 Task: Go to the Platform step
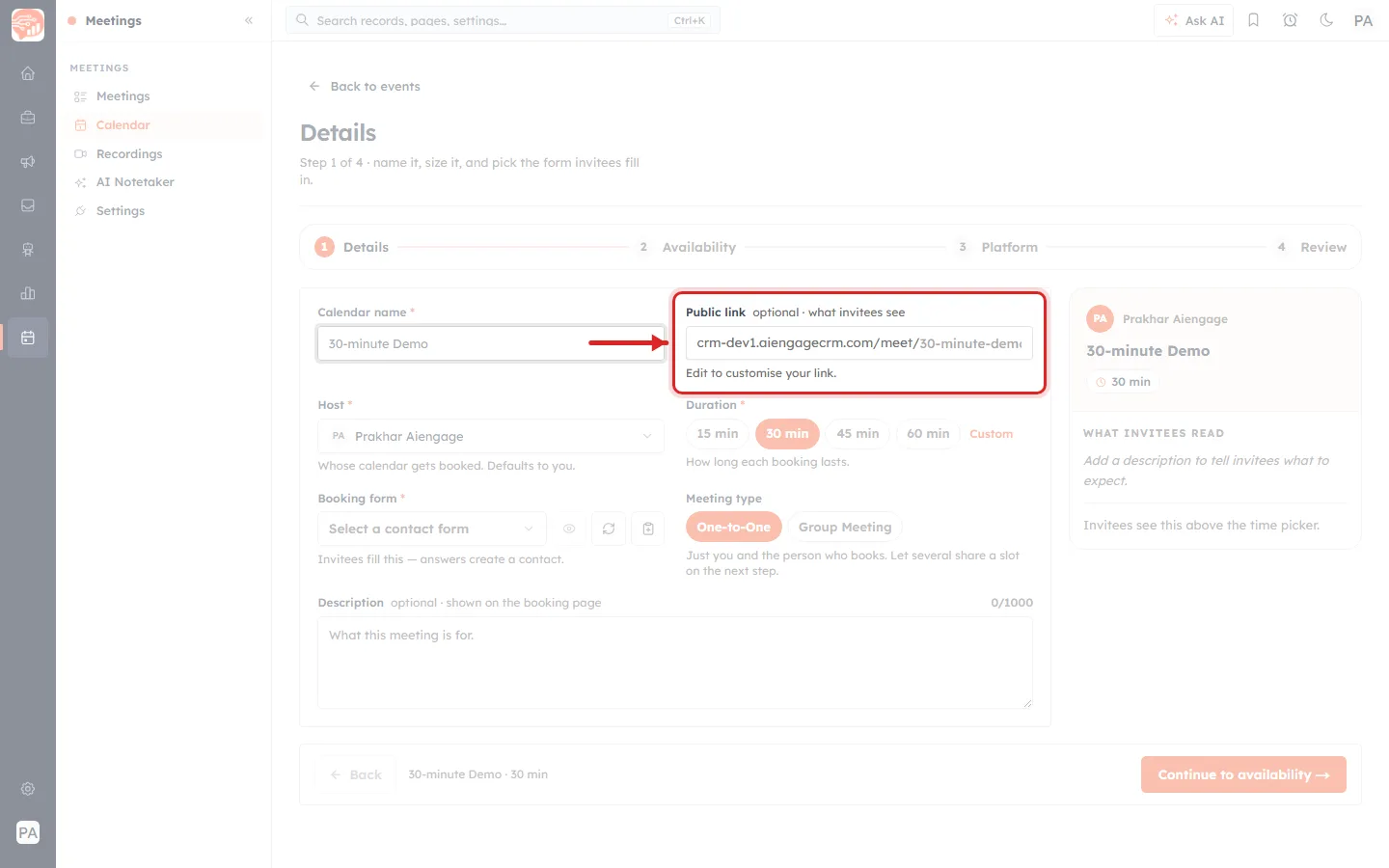pos(997,247)
